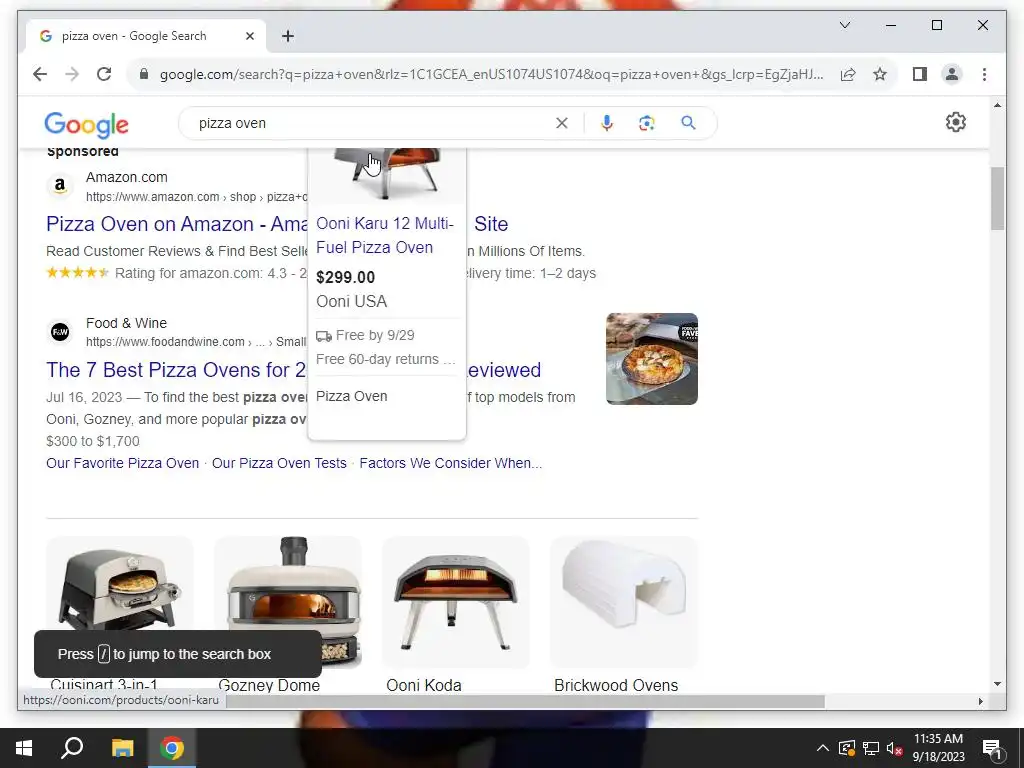The height and width of the screenshot is (768, 1024).
Task: Select Ooni Koda oven image
Action: click(456, 602)
